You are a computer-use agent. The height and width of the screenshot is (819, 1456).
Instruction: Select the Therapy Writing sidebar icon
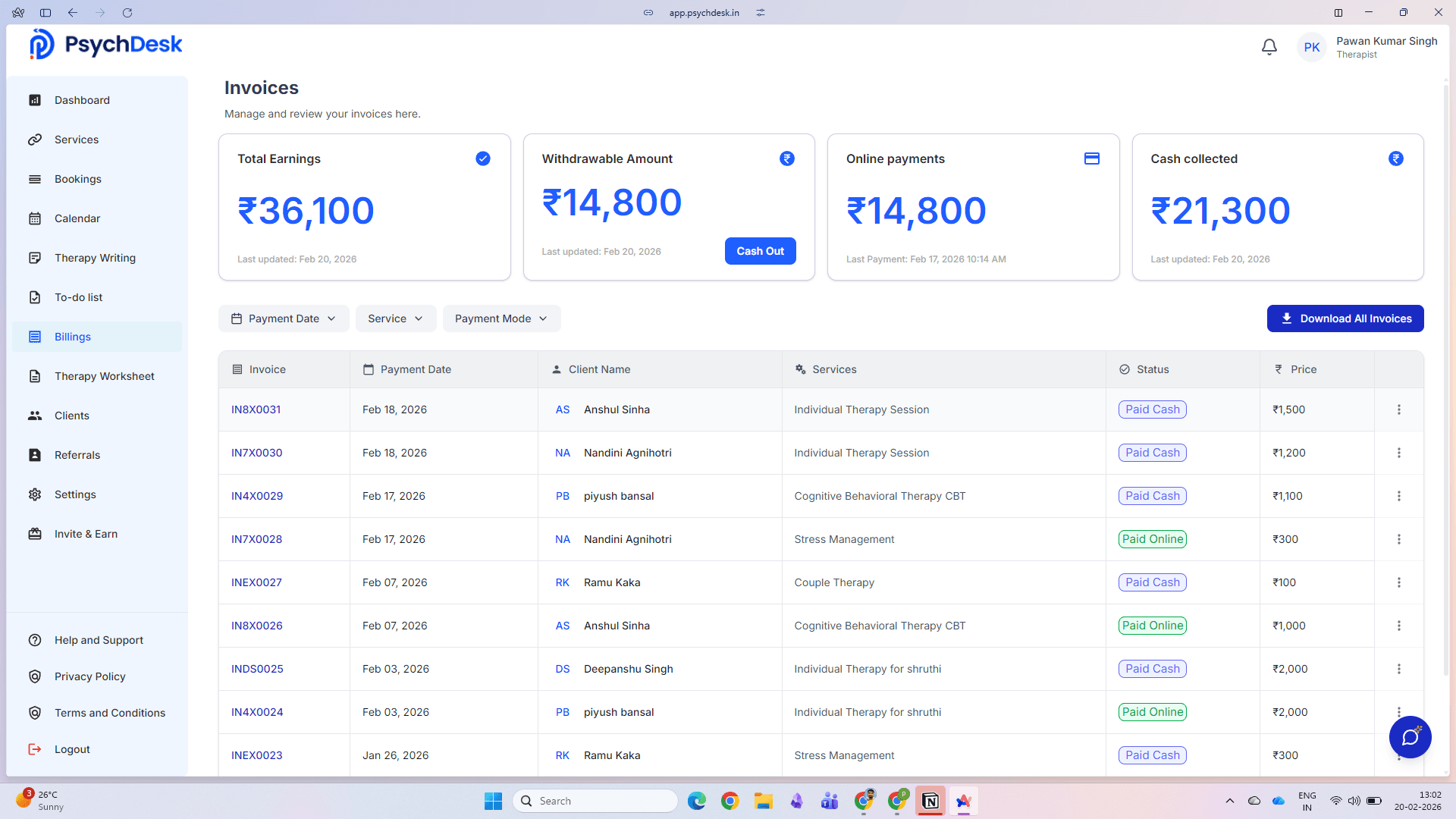point(36,258)
